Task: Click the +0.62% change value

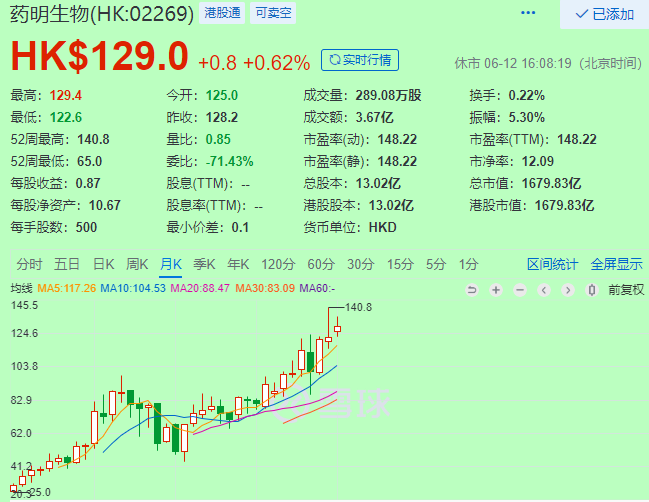Action: pyautogui.click(x=277, y=63)
